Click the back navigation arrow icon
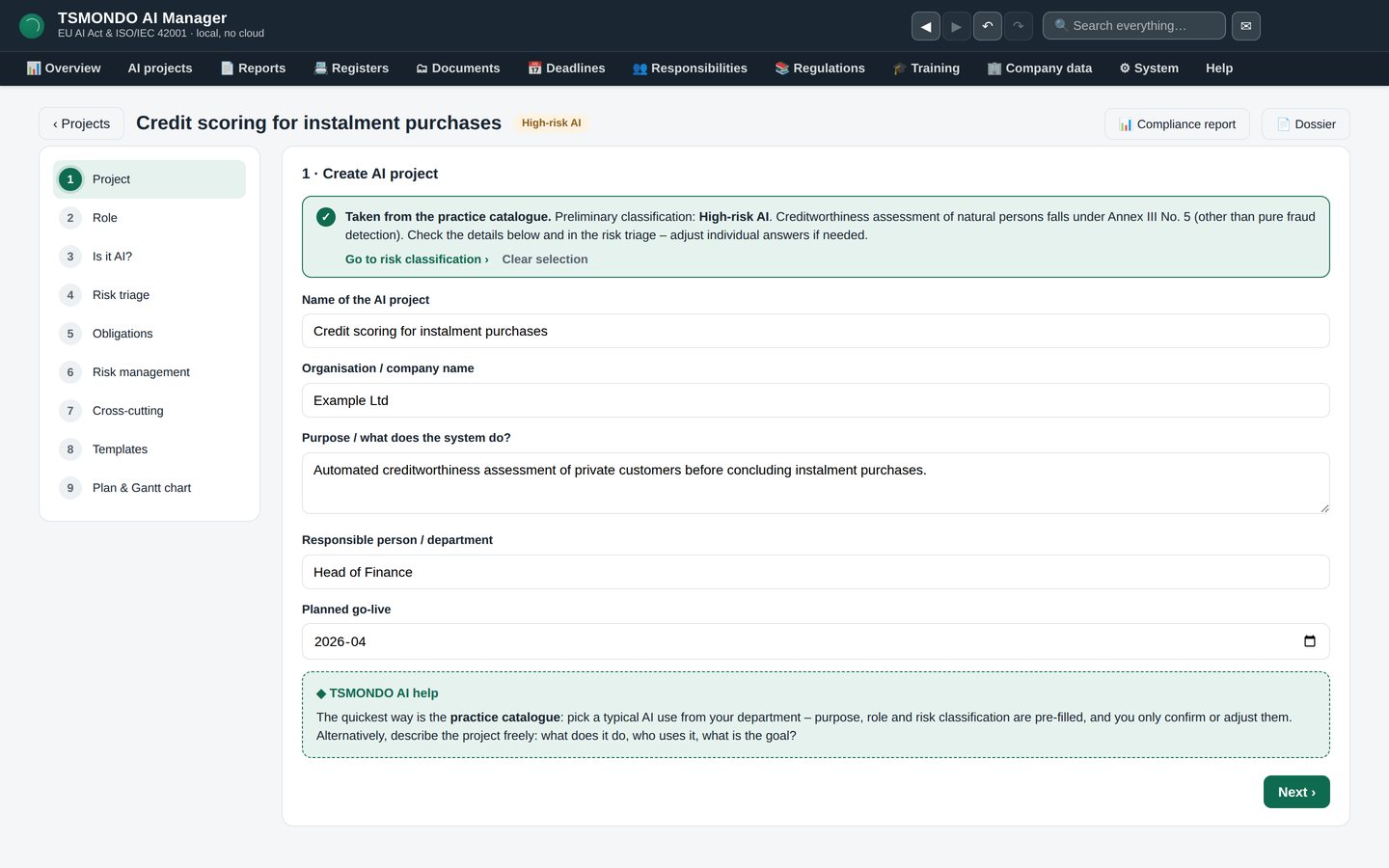The width and height of the screenshot is (1389, 868). [x=926, y=26]
